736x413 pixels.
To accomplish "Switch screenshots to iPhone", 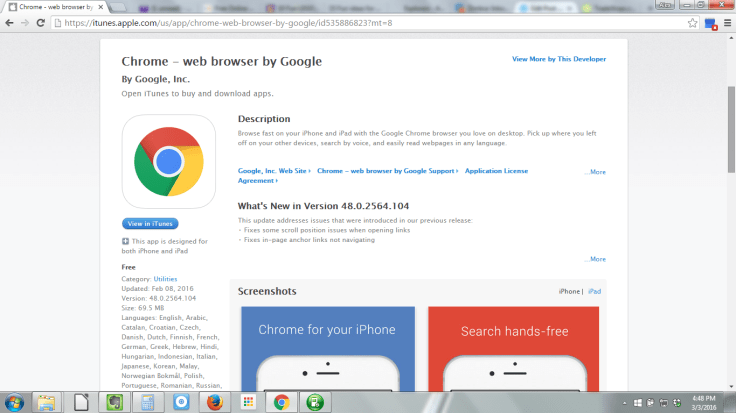I will click(569, 291).
